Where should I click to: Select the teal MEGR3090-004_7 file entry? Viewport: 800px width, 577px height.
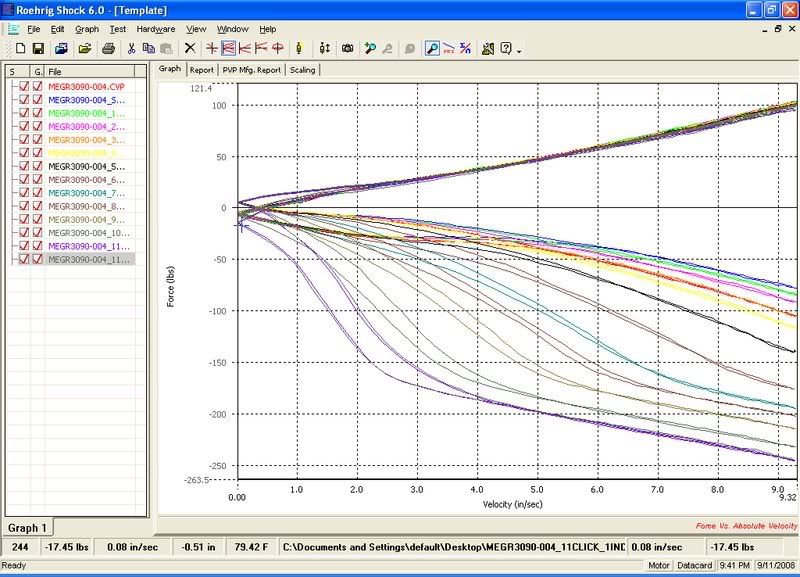click(x=84, y=193)
